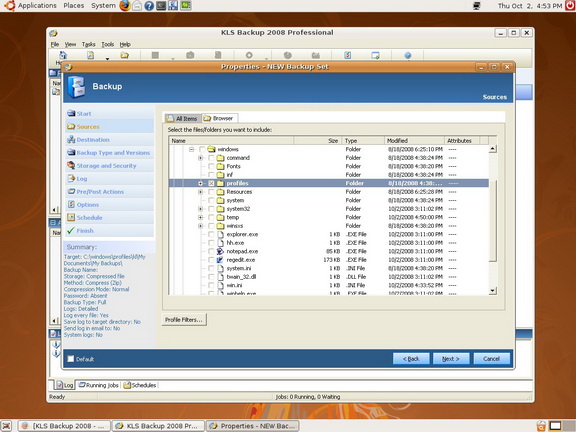Viewport: 576px width, 432px height.
Task: Click the document toolbar icon in KLS Backup
Action: [x=218, y=55]
